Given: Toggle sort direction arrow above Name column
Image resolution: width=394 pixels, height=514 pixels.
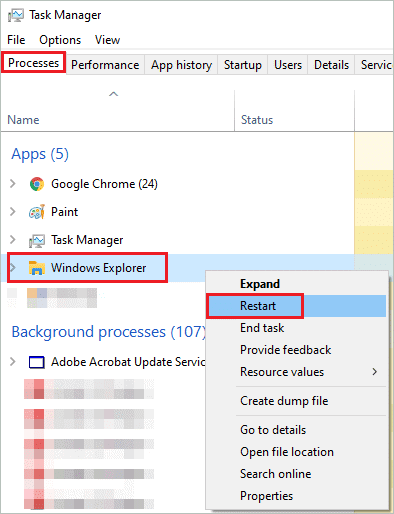Looking at the screenshot, I should (113, 94).
